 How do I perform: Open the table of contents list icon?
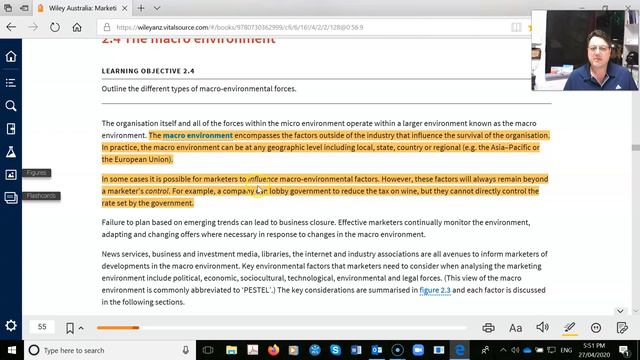pyautogui.click(x=11, y=83)
